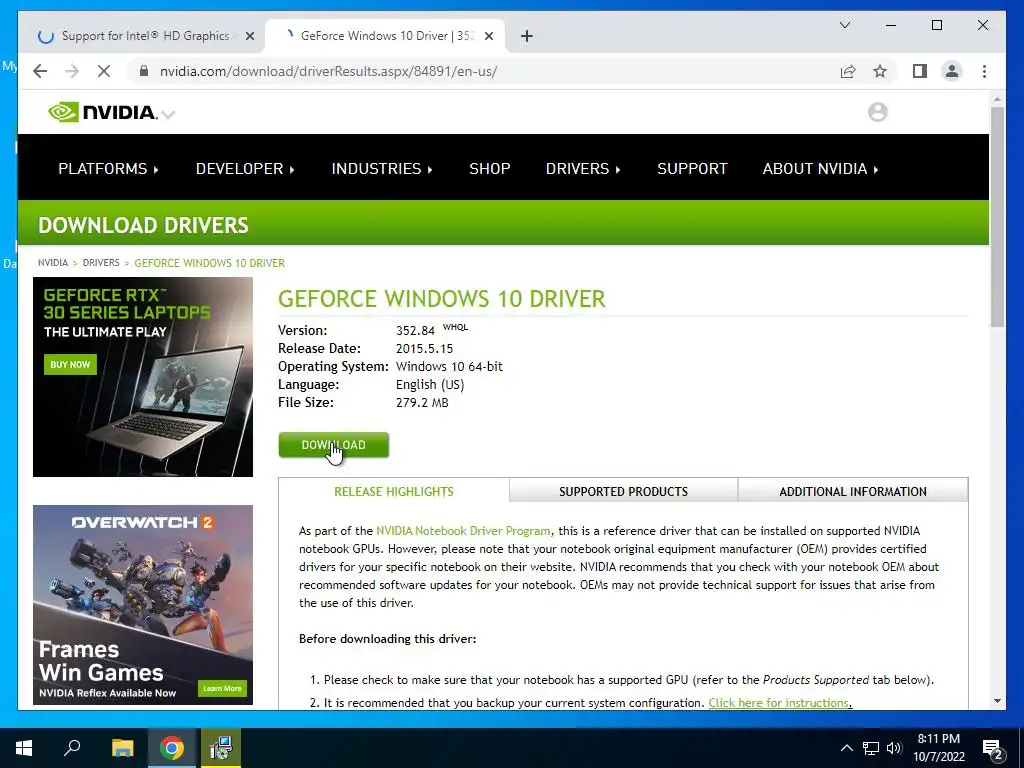Click the scrollbar up arrow
The height and width of the screenshot is (768, 1024).
997,99
